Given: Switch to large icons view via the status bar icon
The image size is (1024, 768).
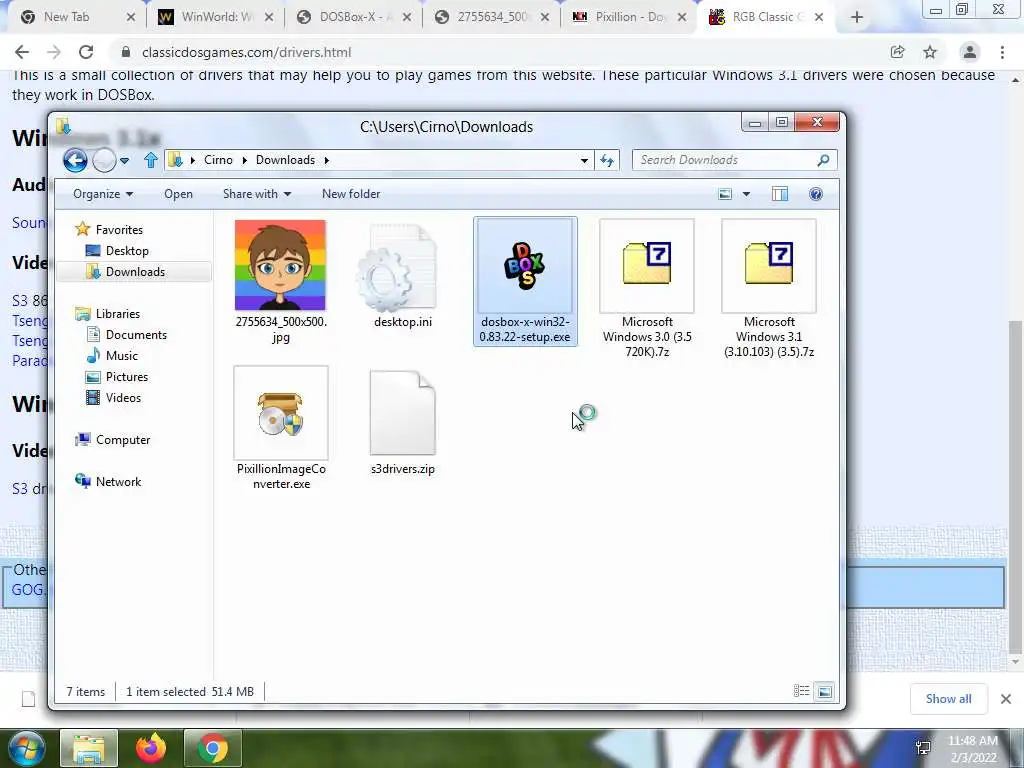Looking at the screenshot, I should (x=824, y=691).
